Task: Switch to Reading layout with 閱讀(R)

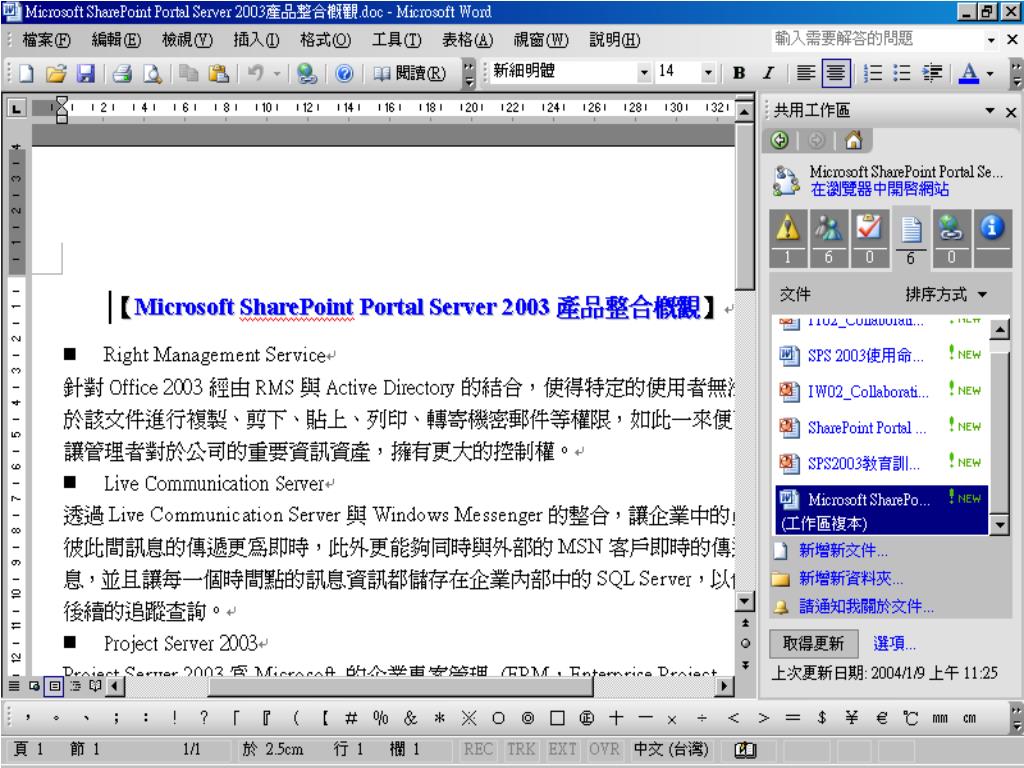Action: 410,73
